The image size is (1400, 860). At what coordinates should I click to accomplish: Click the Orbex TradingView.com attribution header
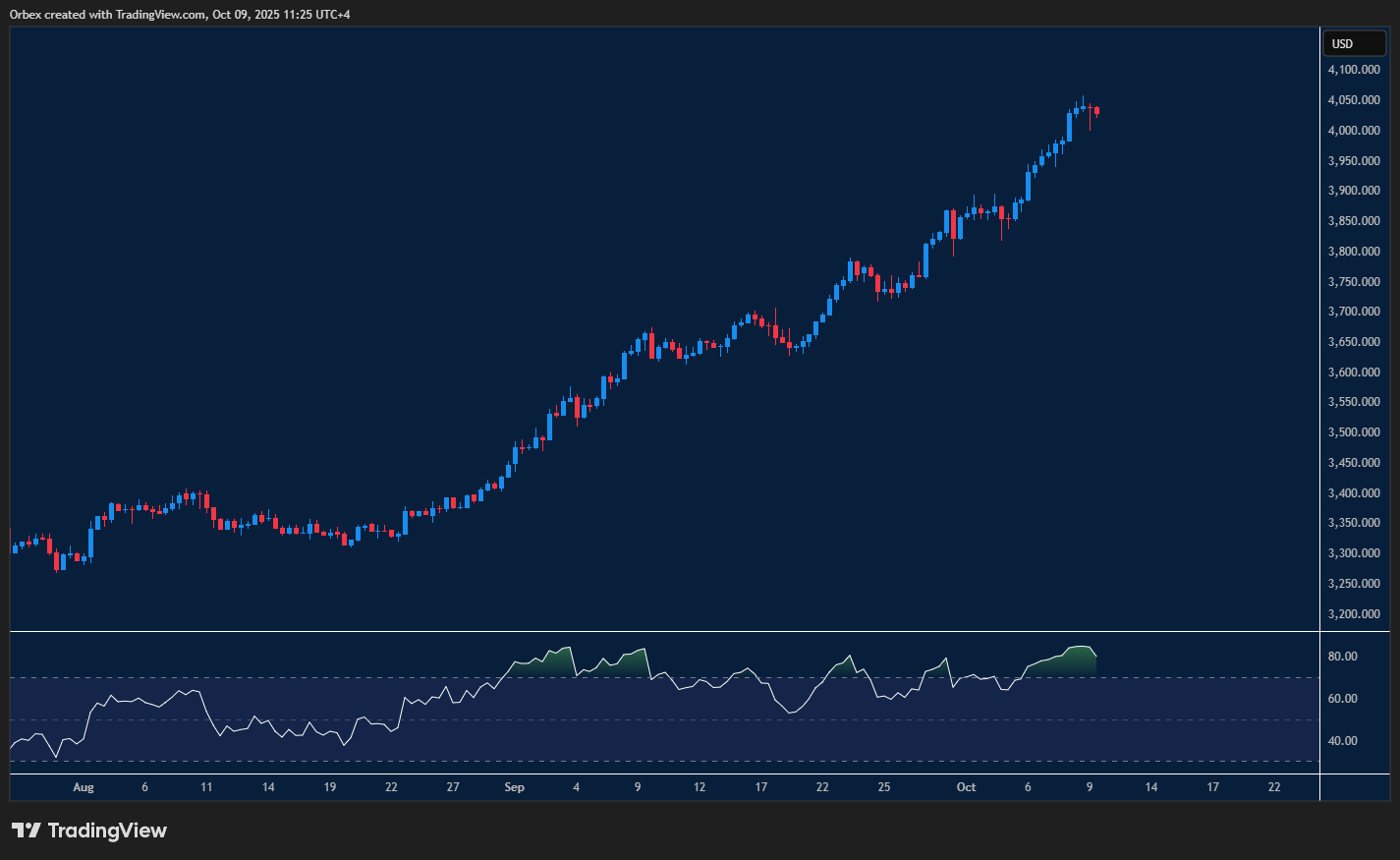(x=180, y=14)
